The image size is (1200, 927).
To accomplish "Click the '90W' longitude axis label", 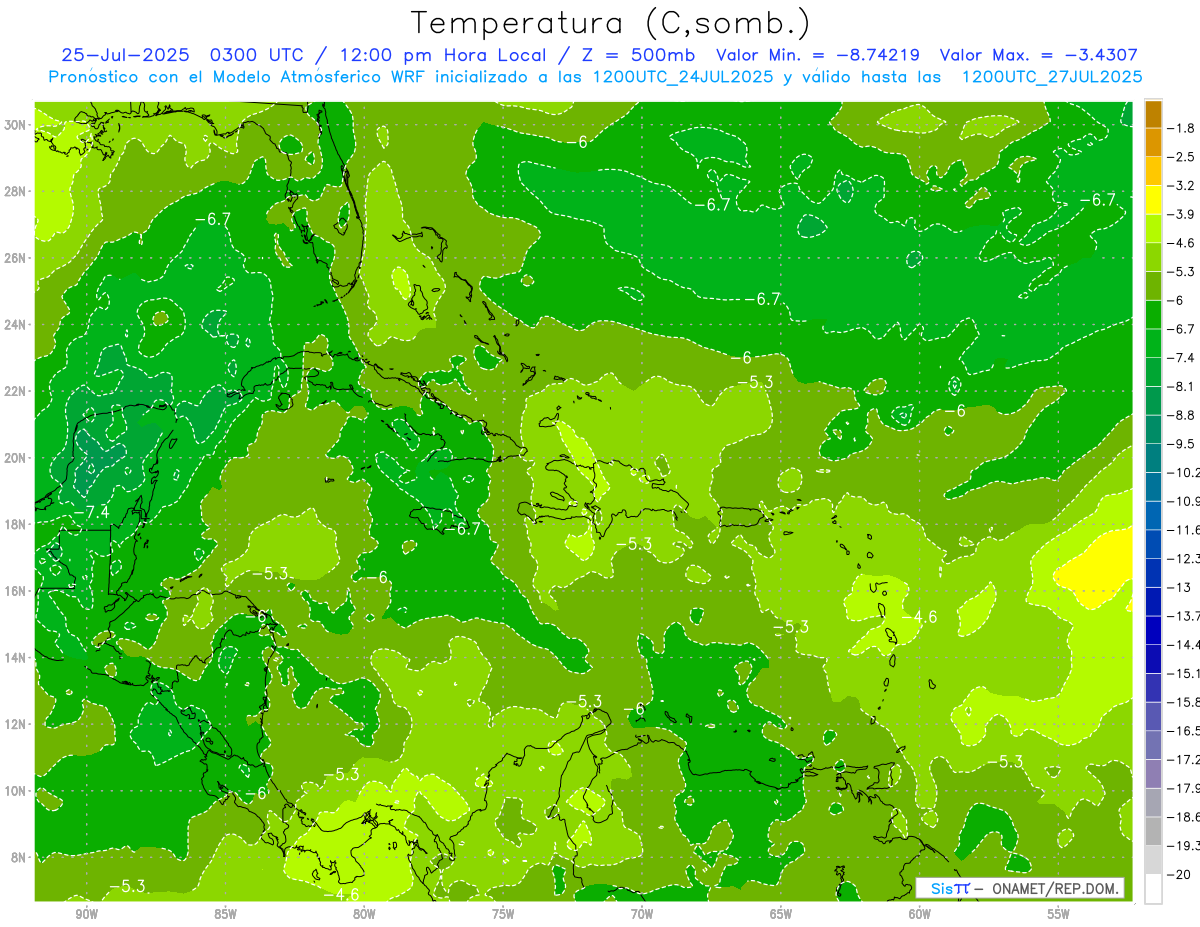I will [86, 914].
